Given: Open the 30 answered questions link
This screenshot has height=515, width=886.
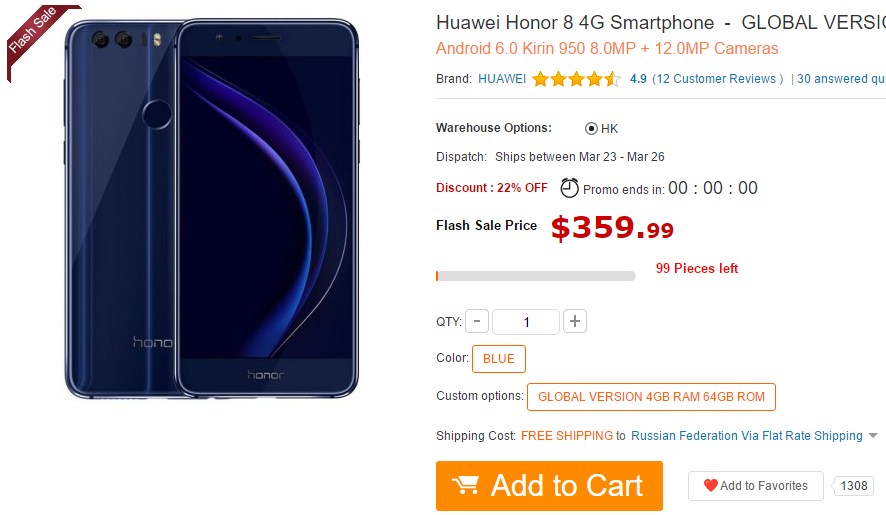Looking at the screenshot, I should click(841, 79).
